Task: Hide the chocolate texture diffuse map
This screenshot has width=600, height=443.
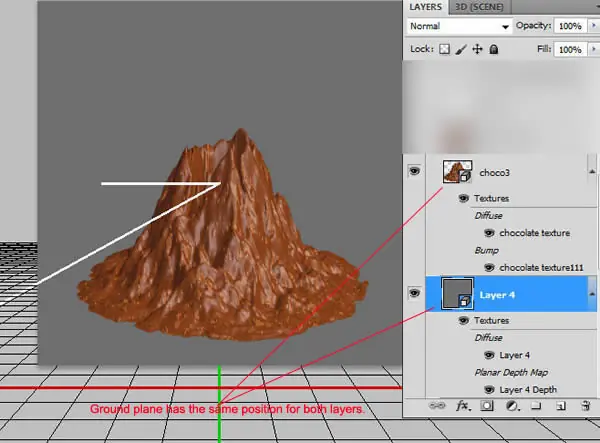Action: coord(489,233)
